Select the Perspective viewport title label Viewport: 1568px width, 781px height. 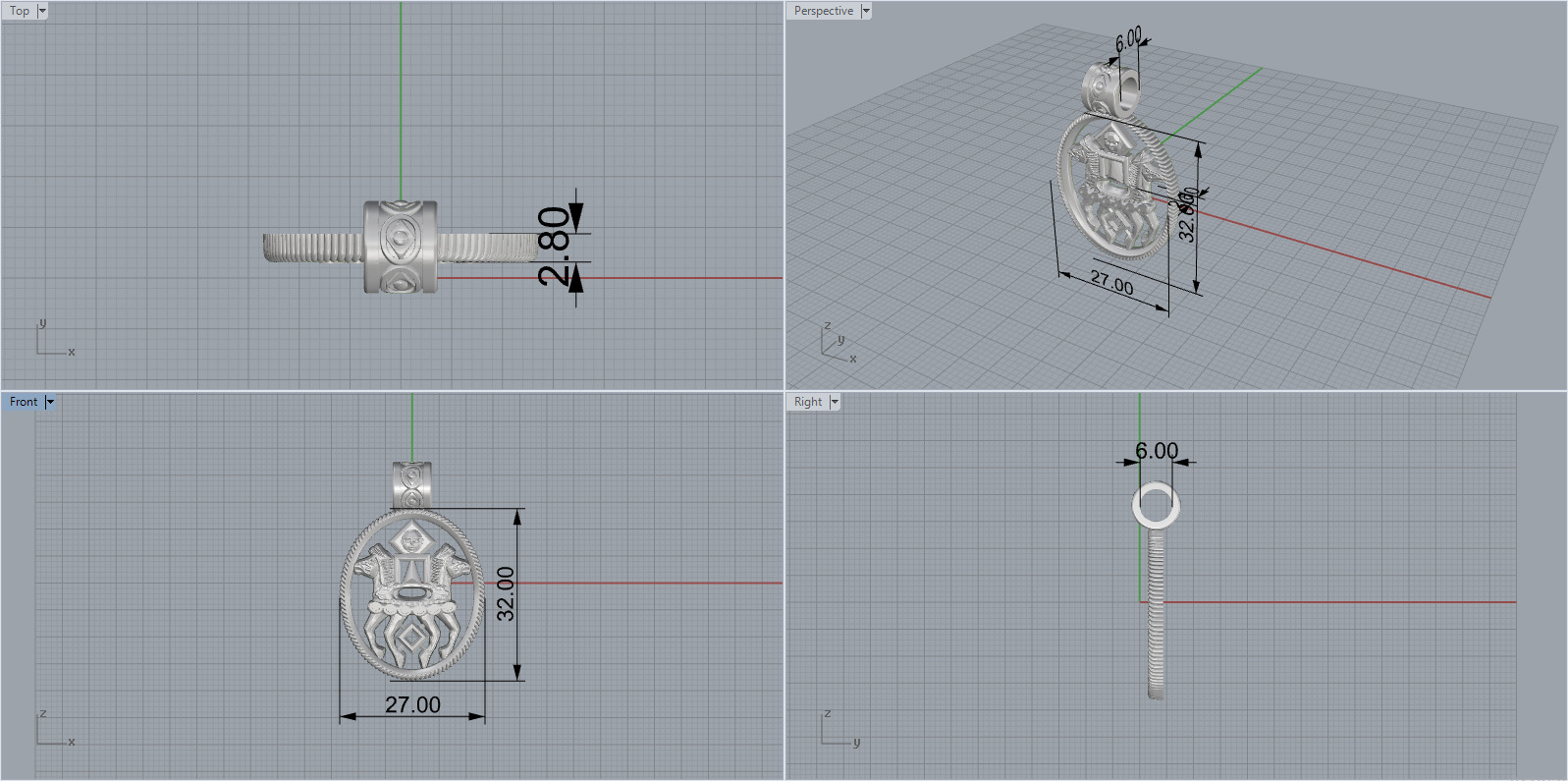[824, 11]
